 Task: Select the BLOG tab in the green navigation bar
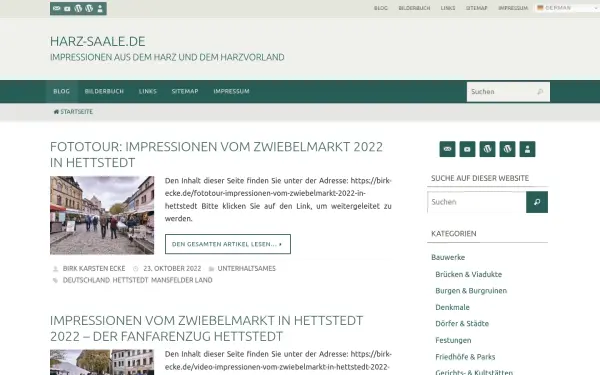pos(62,91)
